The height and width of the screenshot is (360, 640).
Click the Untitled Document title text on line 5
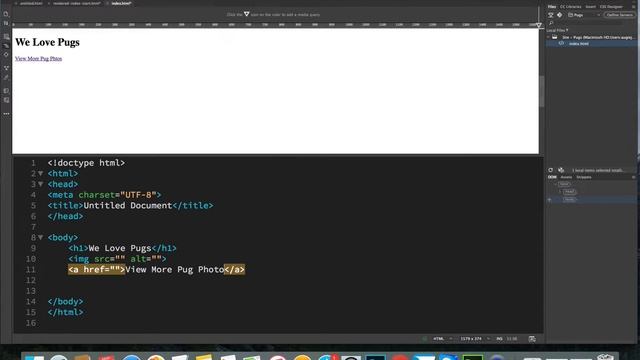click(128, 205)
